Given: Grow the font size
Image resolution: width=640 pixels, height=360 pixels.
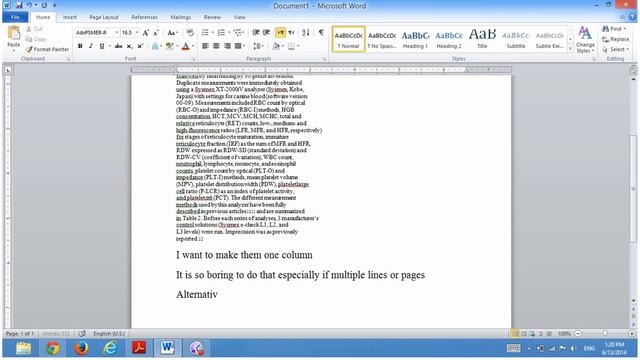Looking at the screenshot, I should pyautogui.click(x=145, y=33).
